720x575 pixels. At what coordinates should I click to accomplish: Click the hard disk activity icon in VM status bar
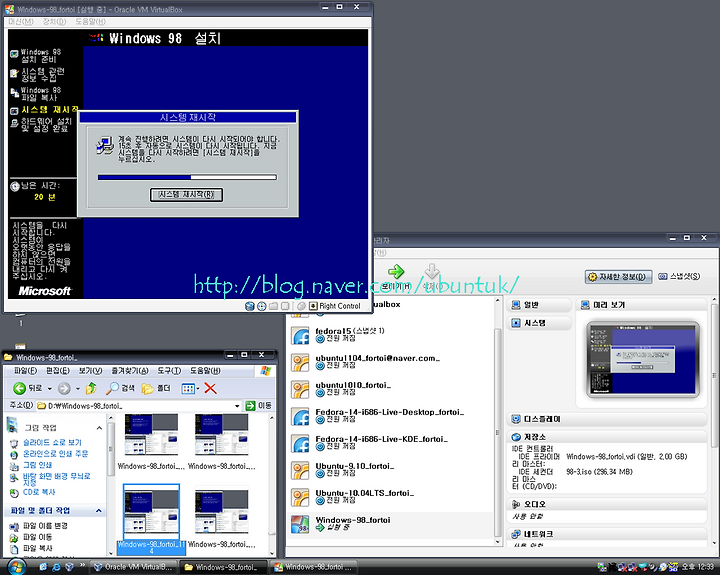(250, 306)
